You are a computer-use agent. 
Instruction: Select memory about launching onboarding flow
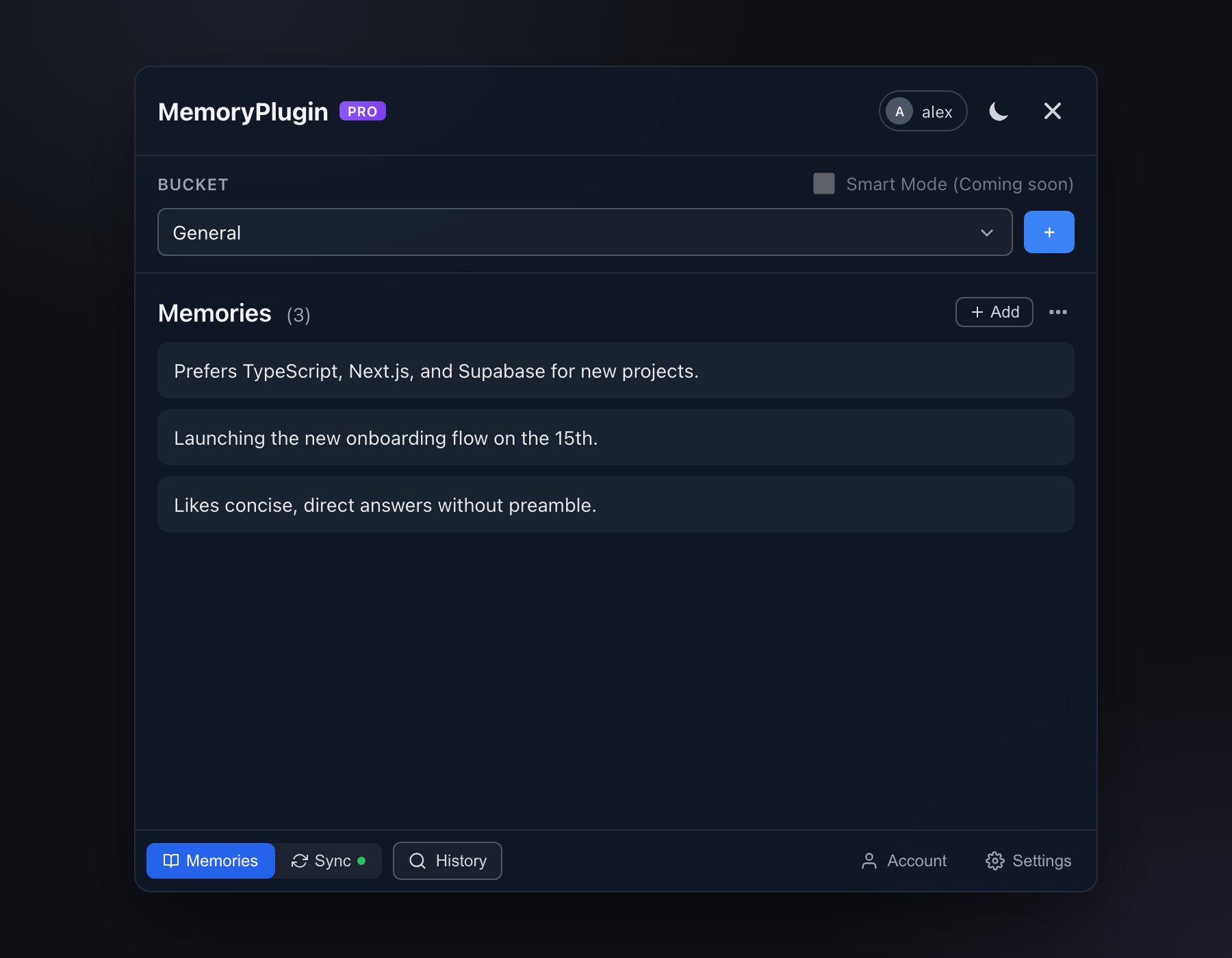pyautogui.click(x=615, y=437)
